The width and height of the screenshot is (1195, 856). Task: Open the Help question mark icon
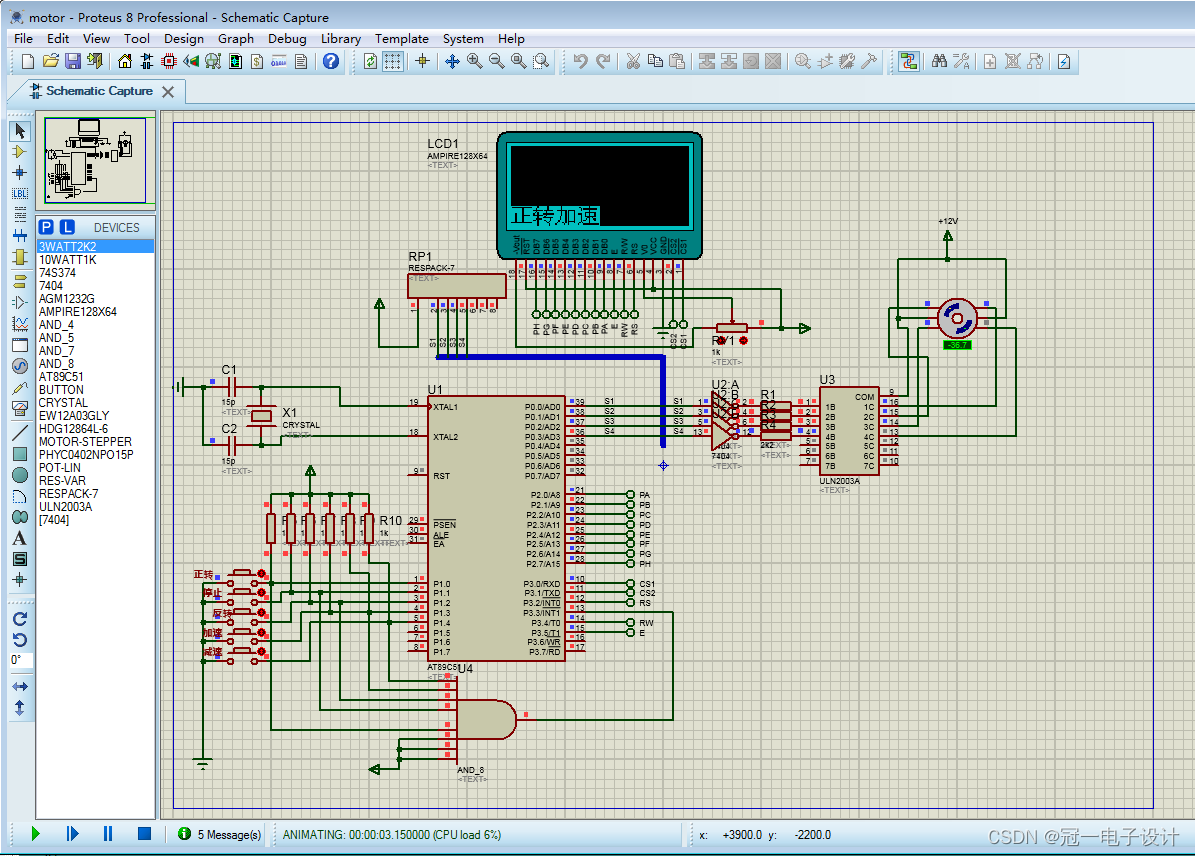click(x=331, y=61)
